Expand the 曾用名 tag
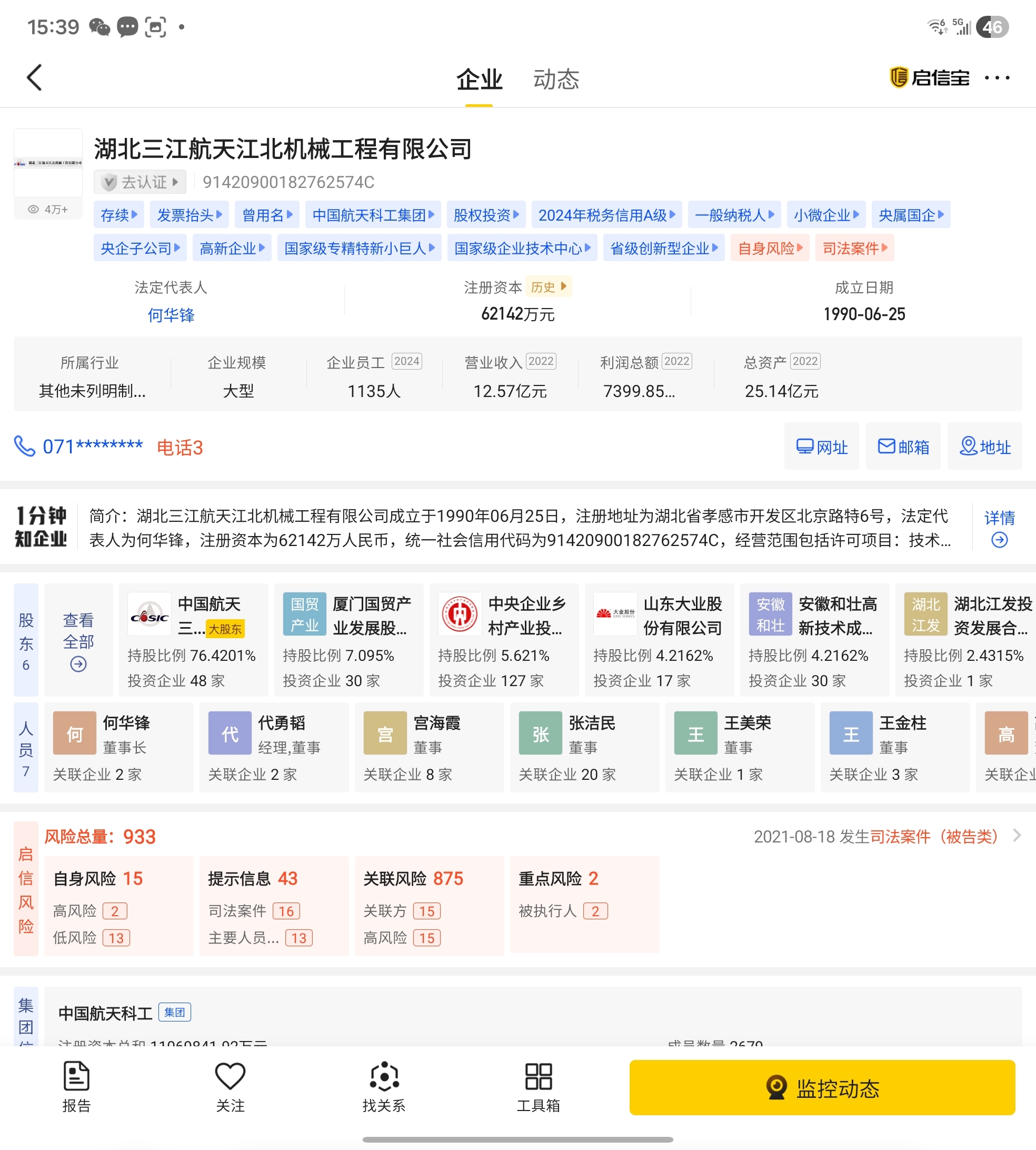 point(267,215)
